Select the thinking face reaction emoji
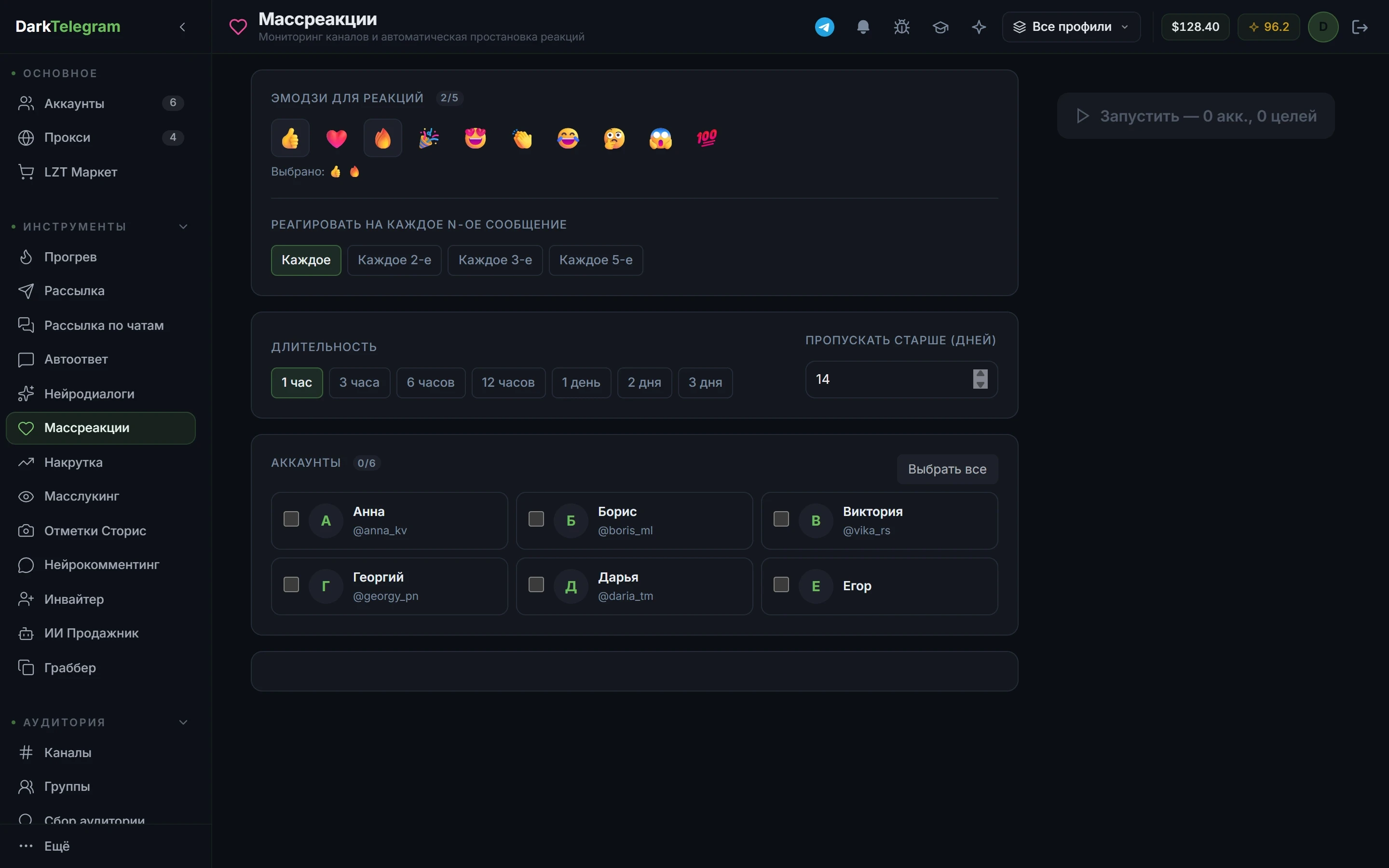The width and height of the screenshot is (1389, 868). (x=614, y=138)
